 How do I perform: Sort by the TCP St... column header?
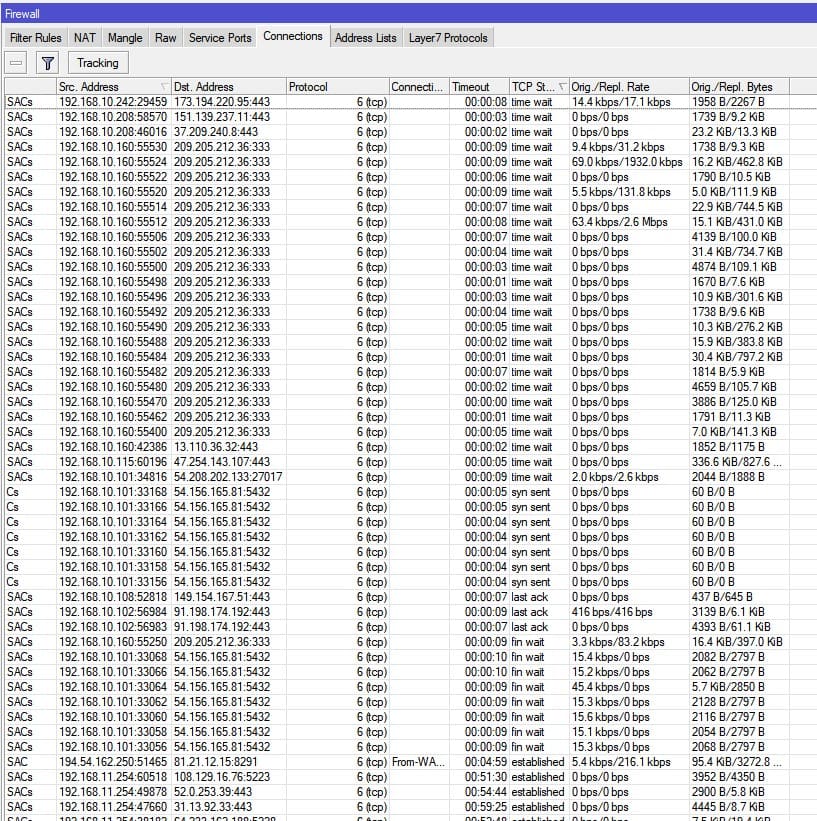click(539, 87)
